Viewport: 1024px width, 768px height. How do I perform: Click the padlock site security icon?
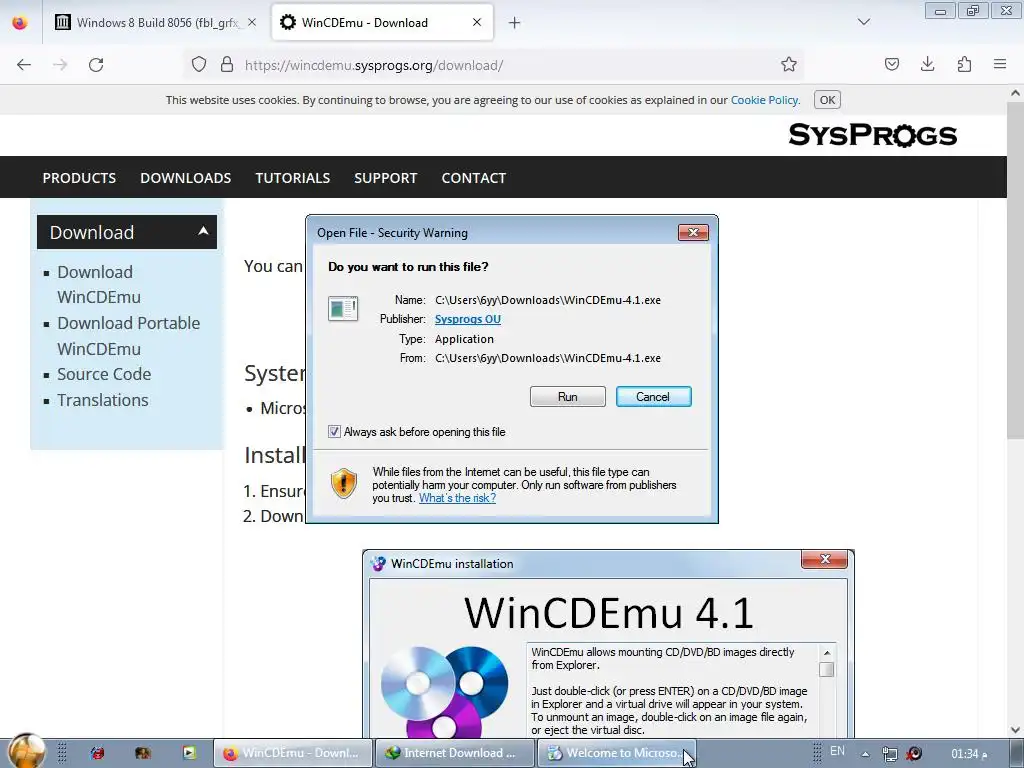coord(227,64)
